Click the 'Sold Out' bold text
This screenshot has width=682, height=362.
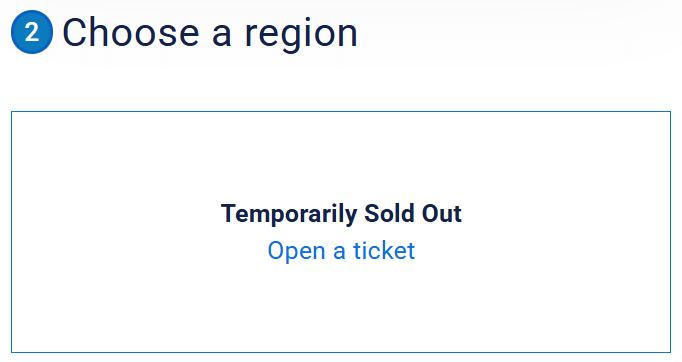click(413, 214)
